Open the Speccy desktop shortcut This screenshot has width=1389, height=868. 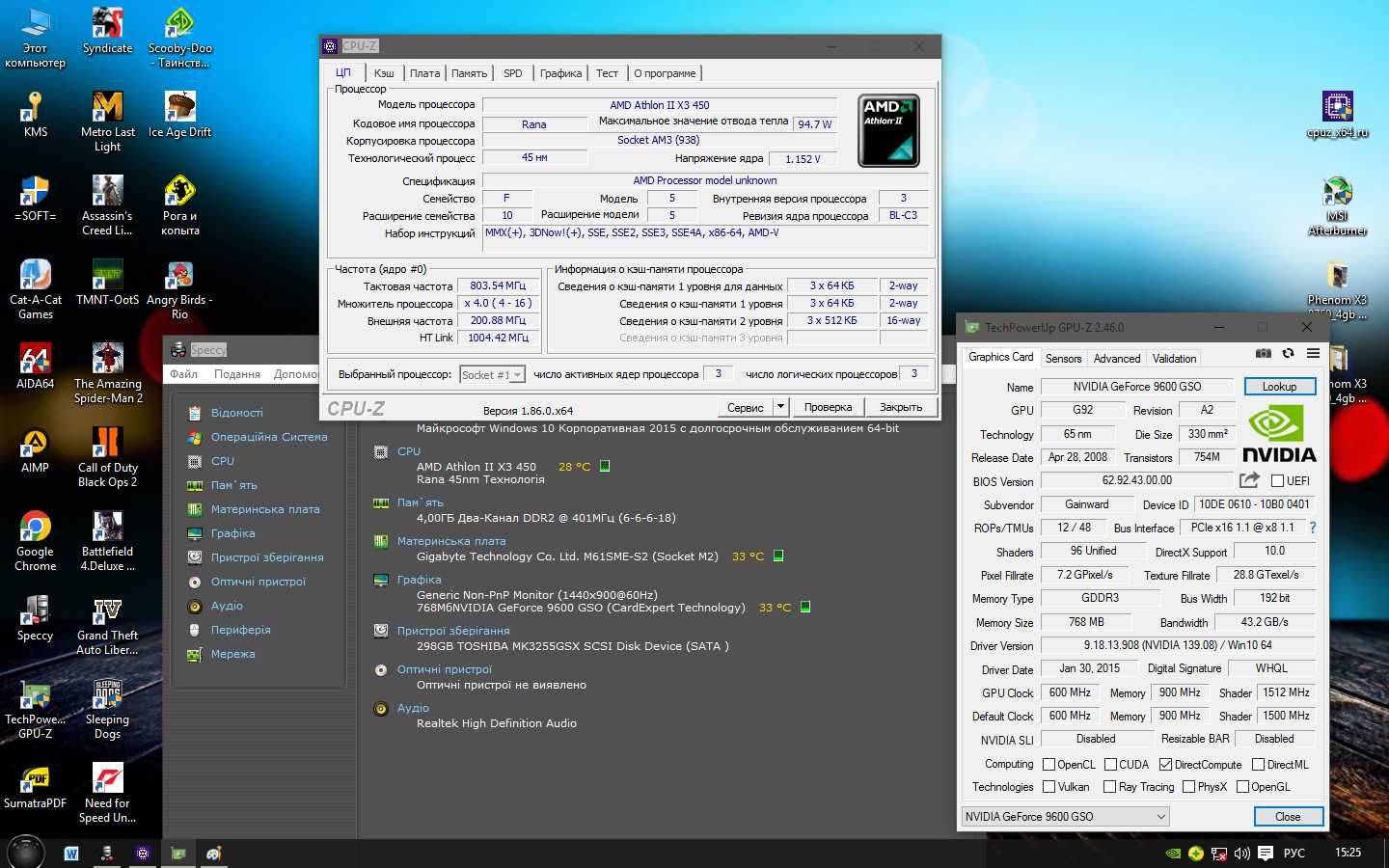click(x=35, y=617)
